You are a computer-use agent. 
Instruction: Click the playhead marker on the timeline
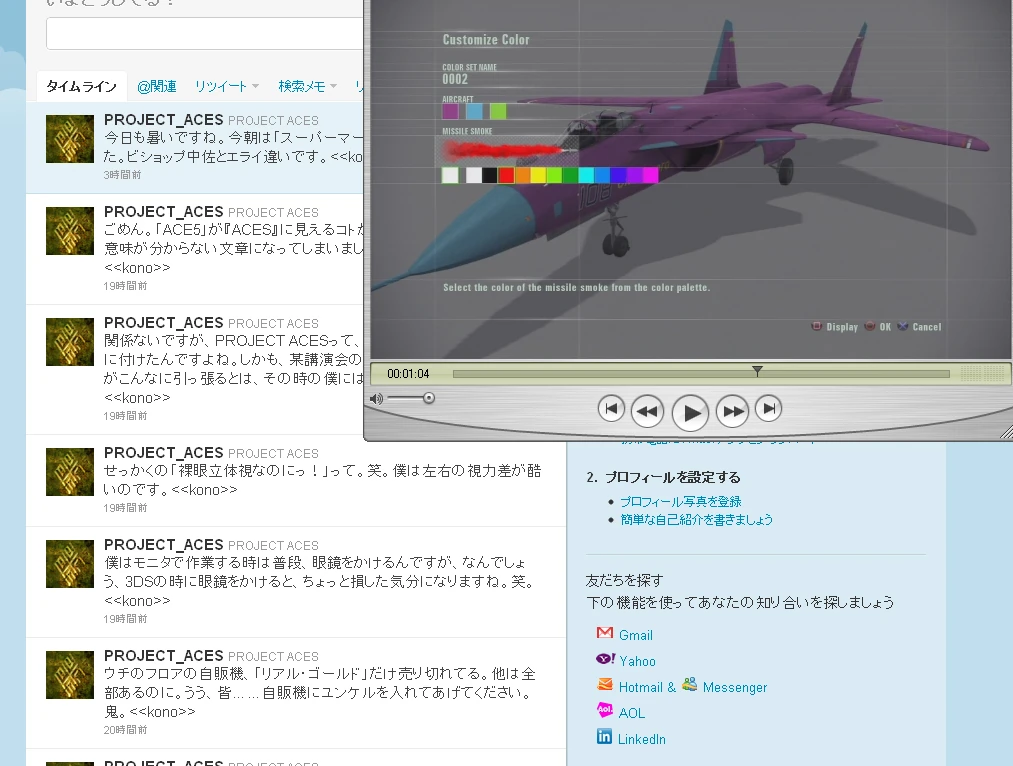(x=757, y=371)
